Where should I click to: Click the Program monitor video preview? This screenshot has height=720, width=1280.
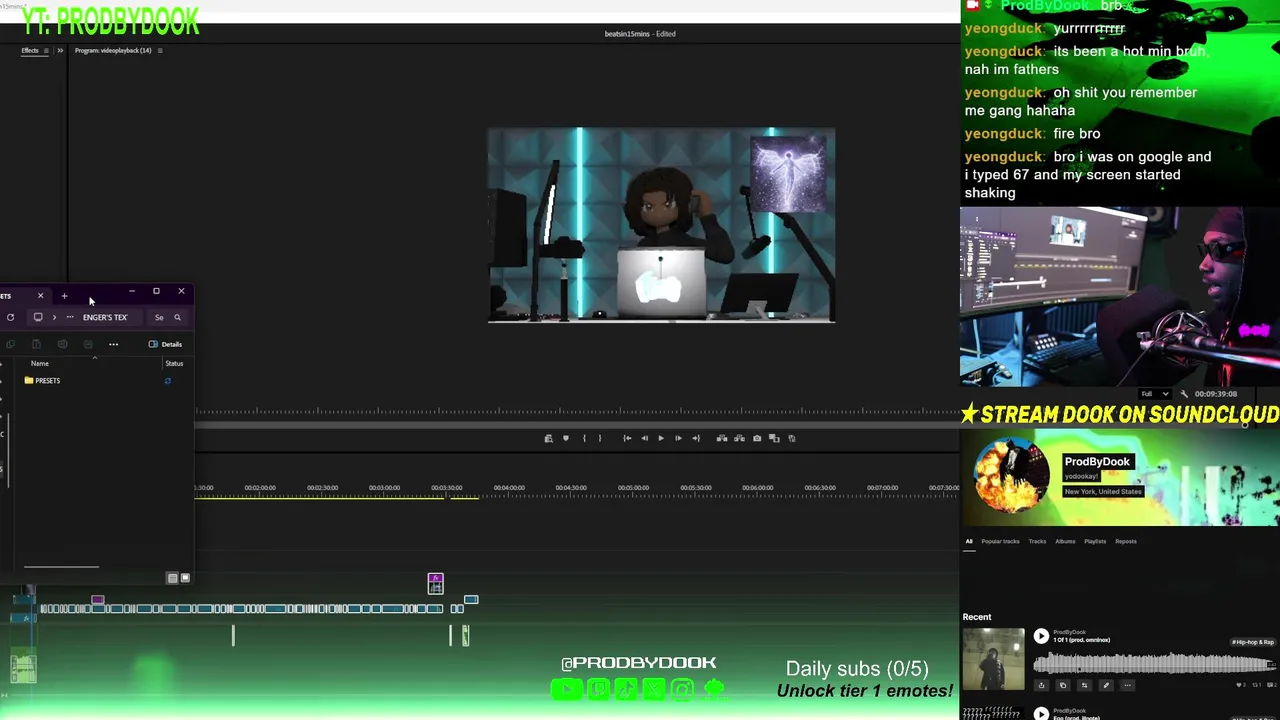(x=661, y=225)
